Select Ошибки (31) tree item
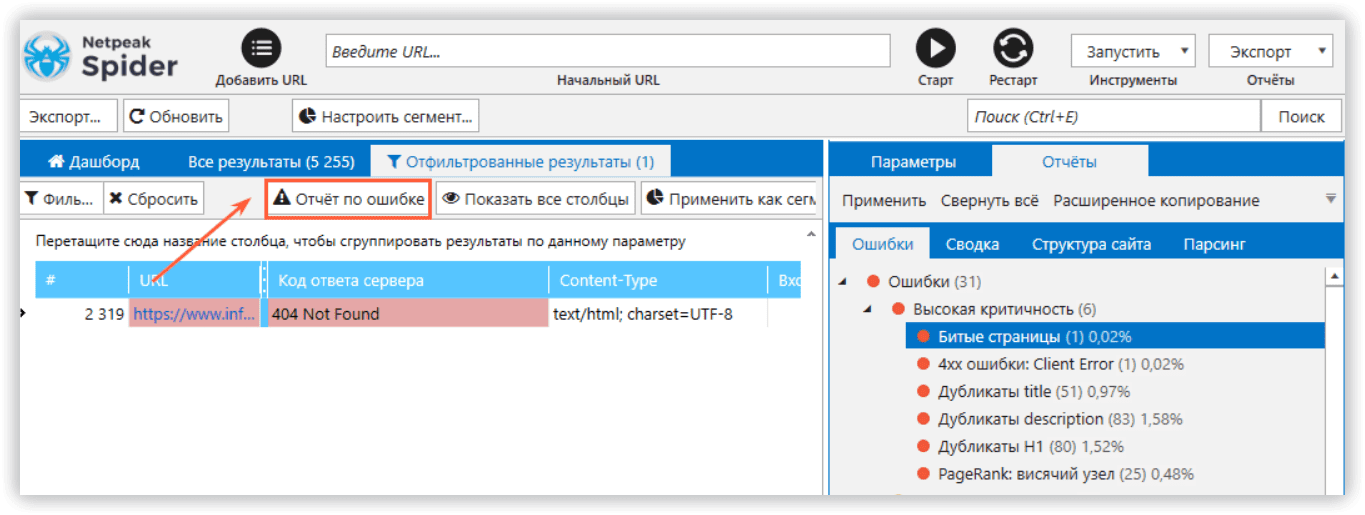Viewport: 1365px width, 515px height. coord(935,282)
